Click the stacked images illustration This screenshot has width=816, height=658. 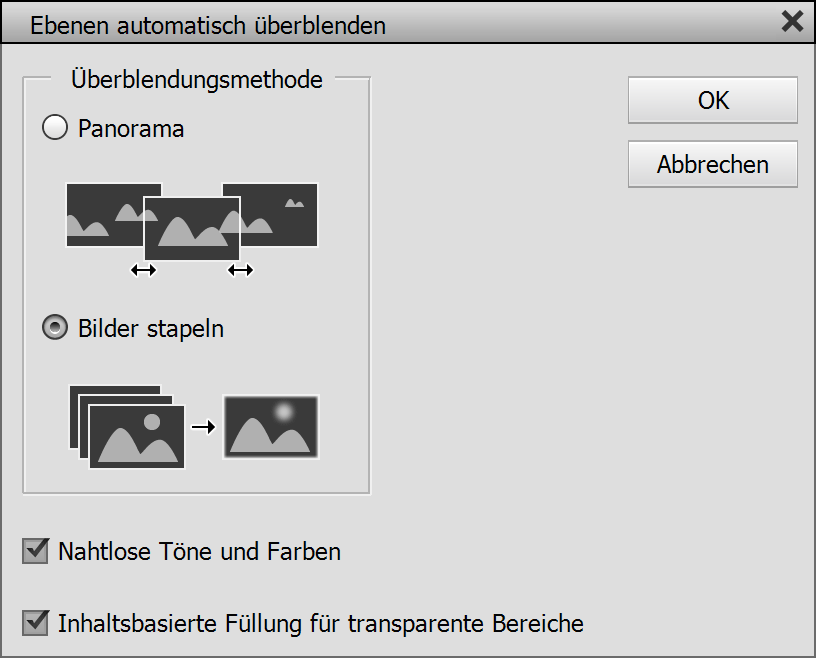(128, 427)
